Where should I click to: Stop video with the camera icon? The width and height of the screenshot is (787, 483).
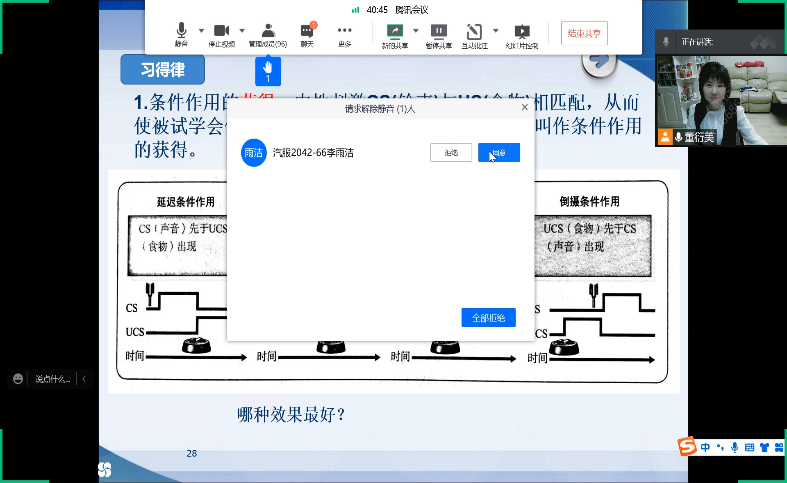pos(221,34)
